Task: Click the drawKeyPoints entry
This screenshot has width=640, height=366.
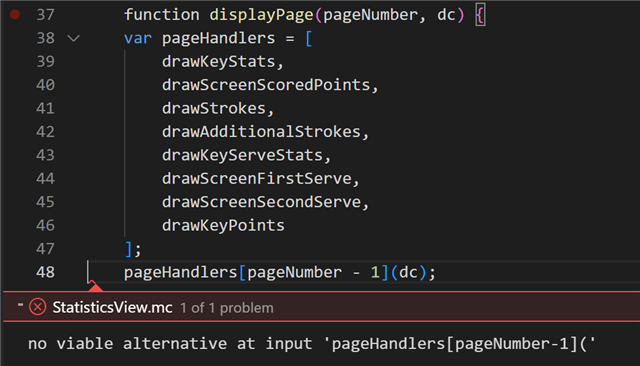Action: pos(223,226)
